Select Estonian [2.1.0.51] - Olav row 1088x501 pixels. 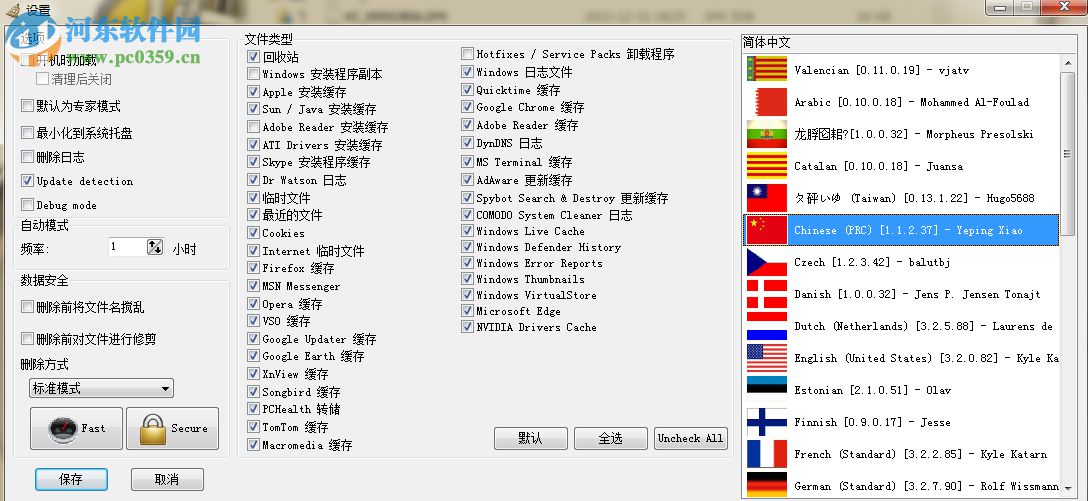(901, 390)
